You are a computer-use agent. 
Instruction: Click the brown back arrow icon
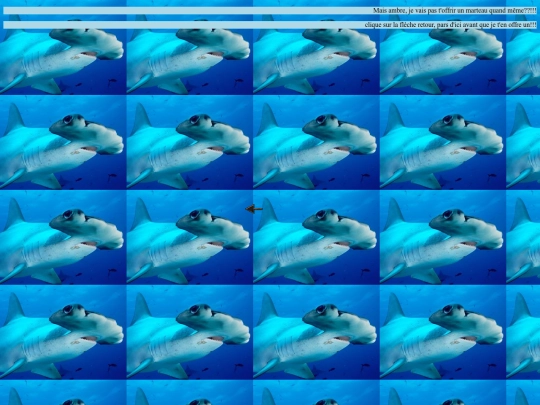254,209
